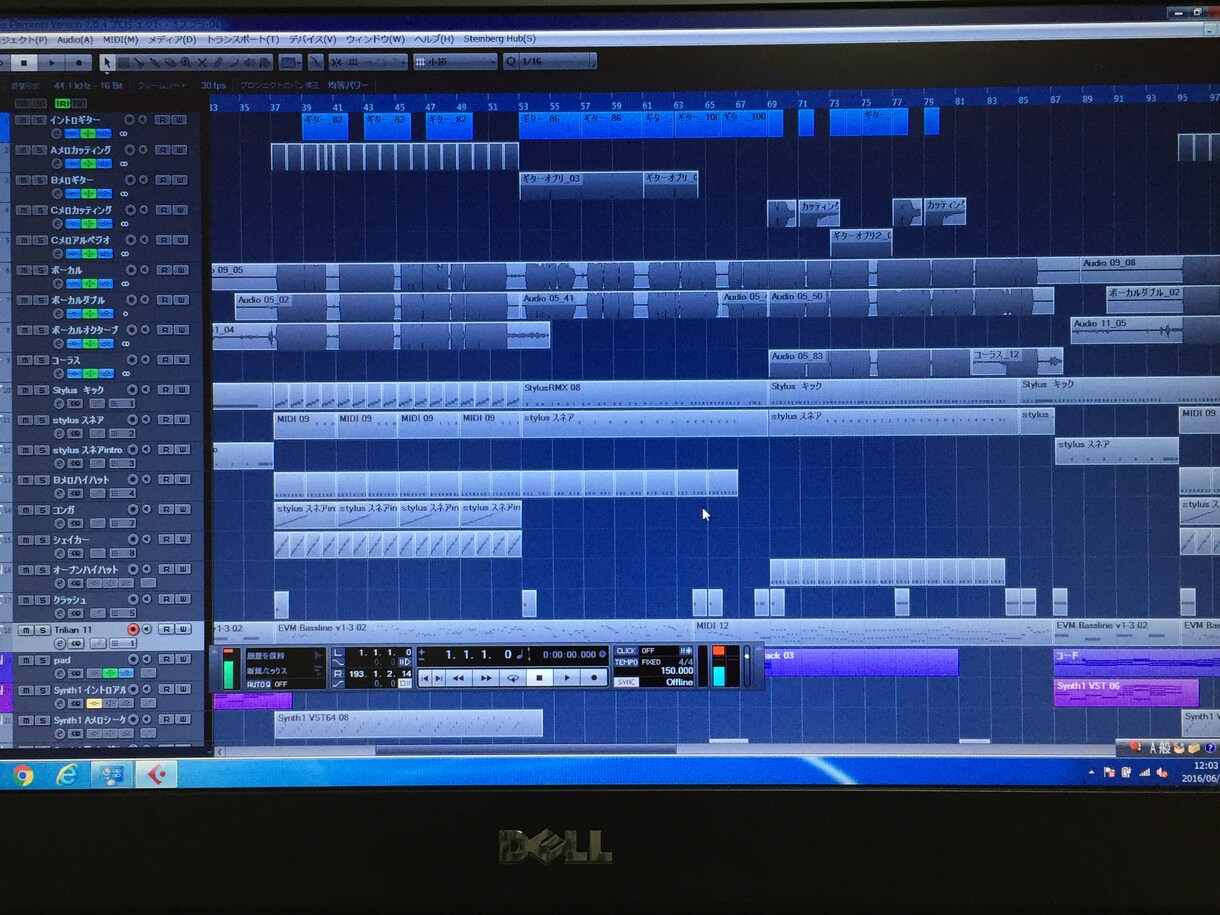Mute the クラッシュ track
The width and height of the screenshot is (1220, 915).
(x=25, y=600)
